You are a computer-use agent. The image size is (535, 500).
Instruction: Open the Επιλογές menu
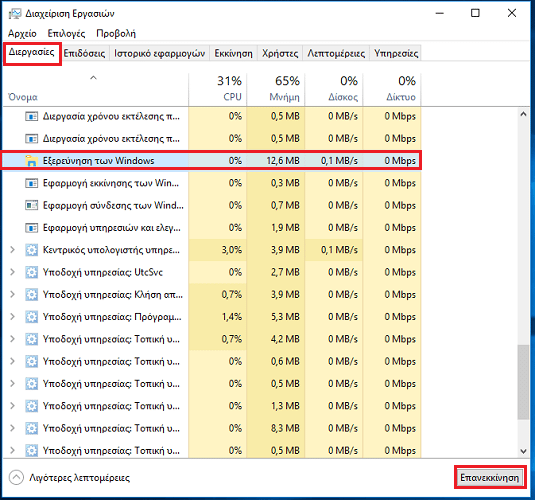tap(66, 33)
